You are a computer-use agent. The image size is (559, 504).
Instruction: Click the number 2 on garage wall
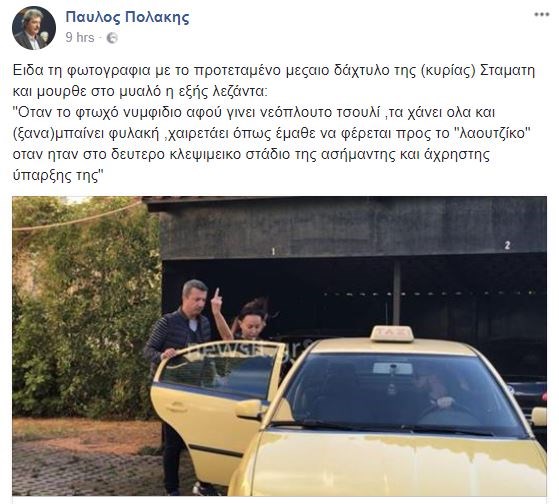click(507, 245)
